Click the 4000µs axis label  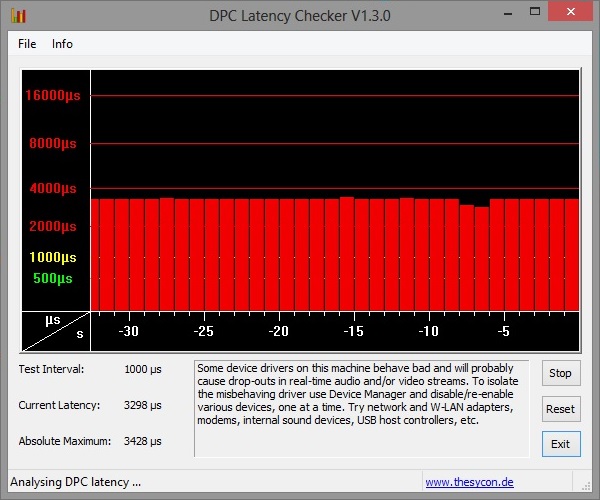pos(53,188)
